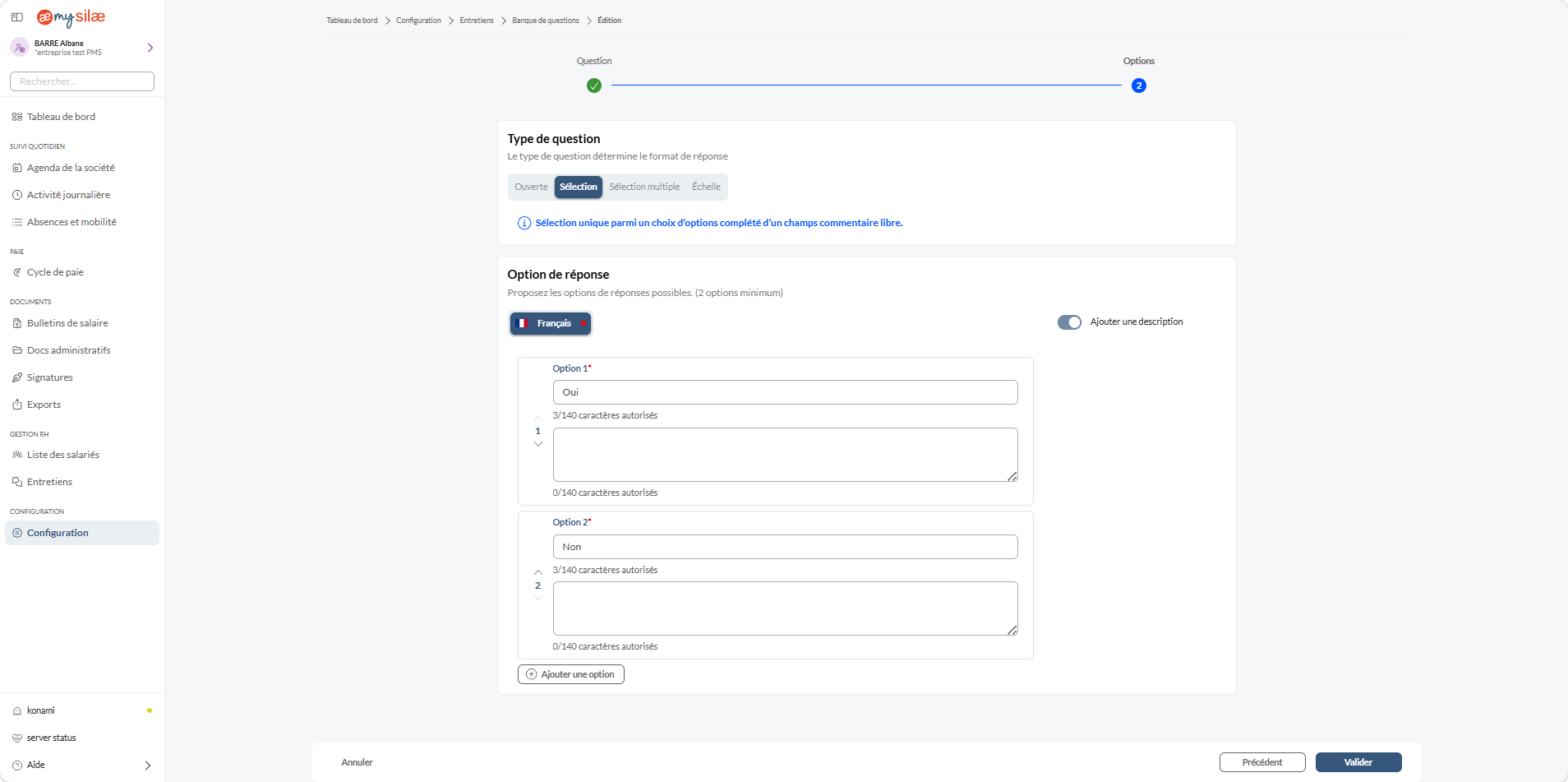Screen dimensions: 1568x782
Task: Click the Exports share icon
Action: (17, 405)
